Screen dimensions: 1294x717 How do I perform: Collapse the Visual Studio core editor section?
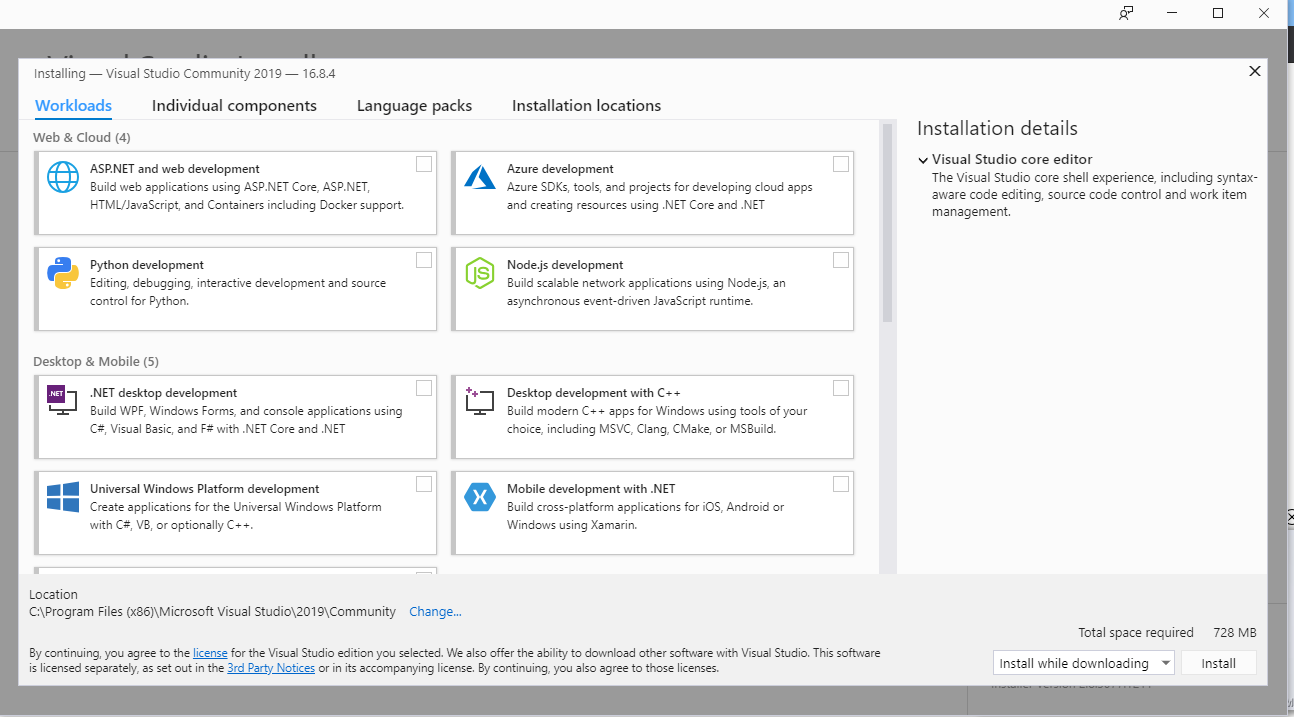point(923,160)
